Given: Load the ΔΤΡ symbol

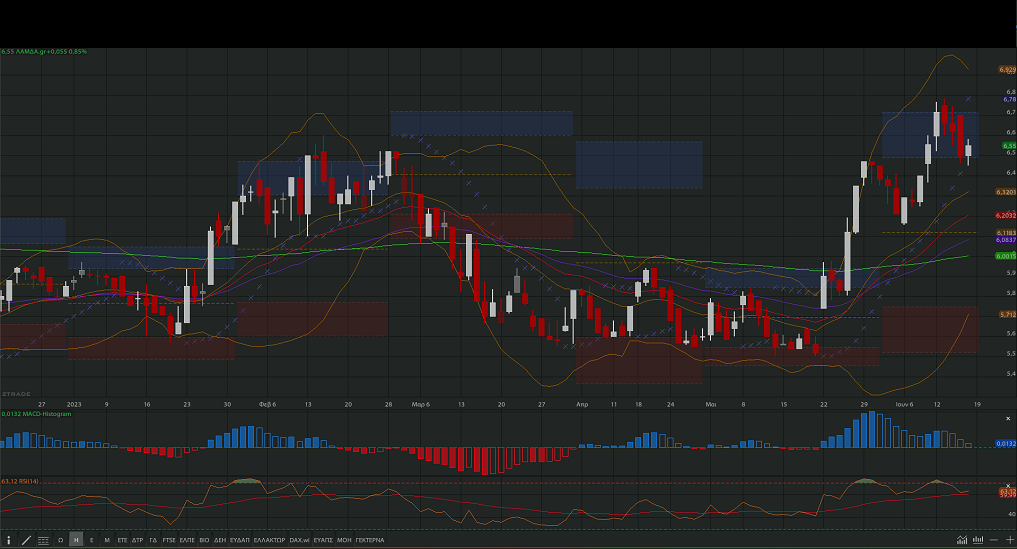Looking at the screenshot, I should [x=138, y=540].
